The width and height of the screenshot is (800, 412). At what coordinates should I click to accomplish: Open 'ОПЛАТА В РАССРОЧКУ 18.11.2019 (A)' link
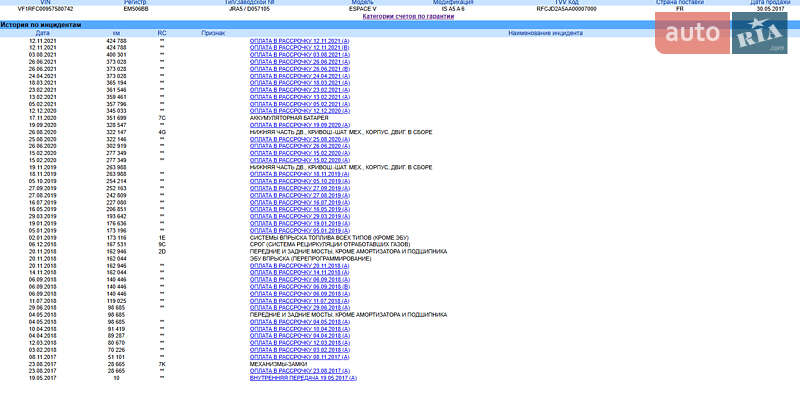pos(299,173)
